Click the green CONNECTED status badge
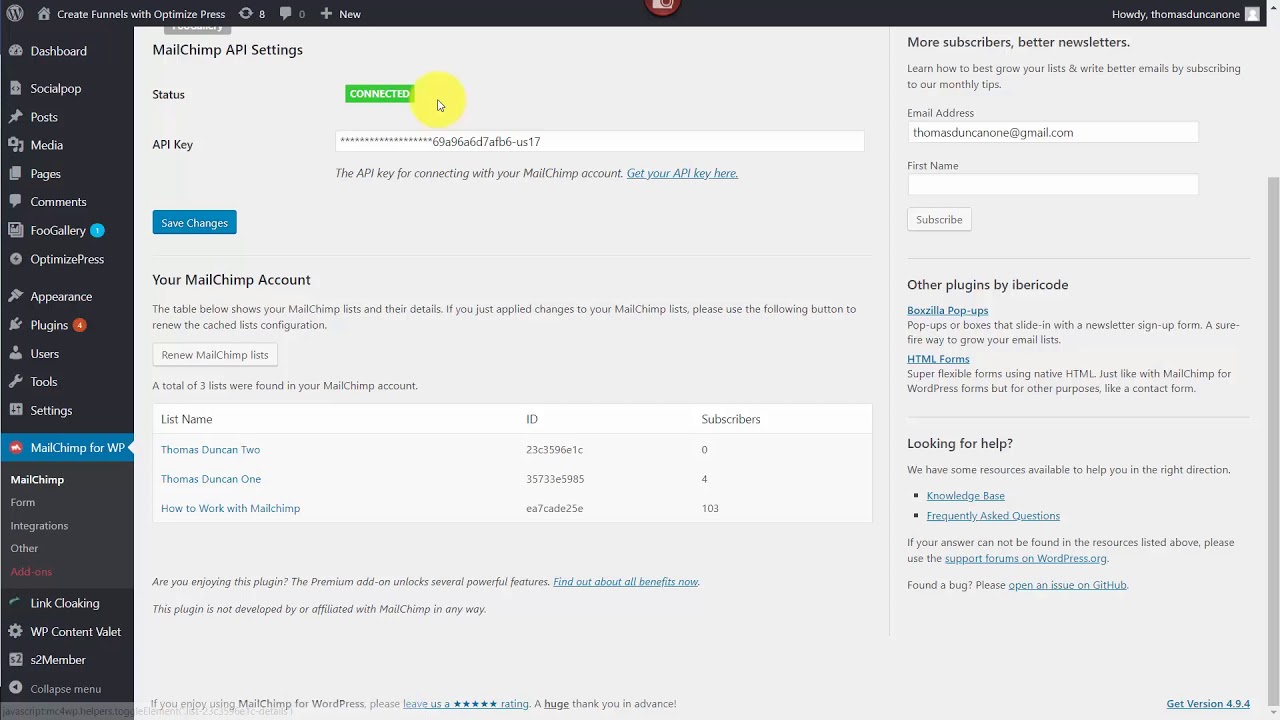The height and width of the screenshot is (720, 1280). 379,93
